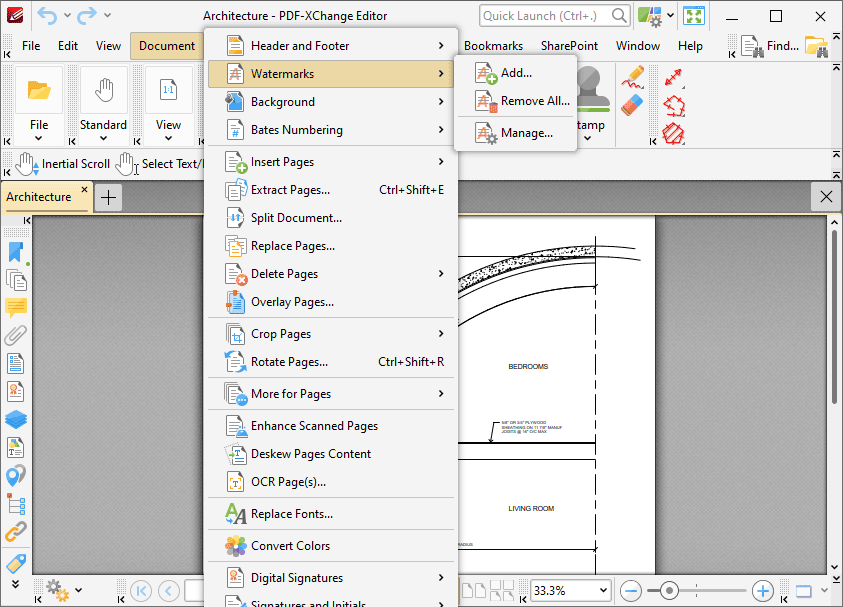The width and height of the screenshot is (843, 607).
Task: Open the Edit menu
Action: coord(68,46)
